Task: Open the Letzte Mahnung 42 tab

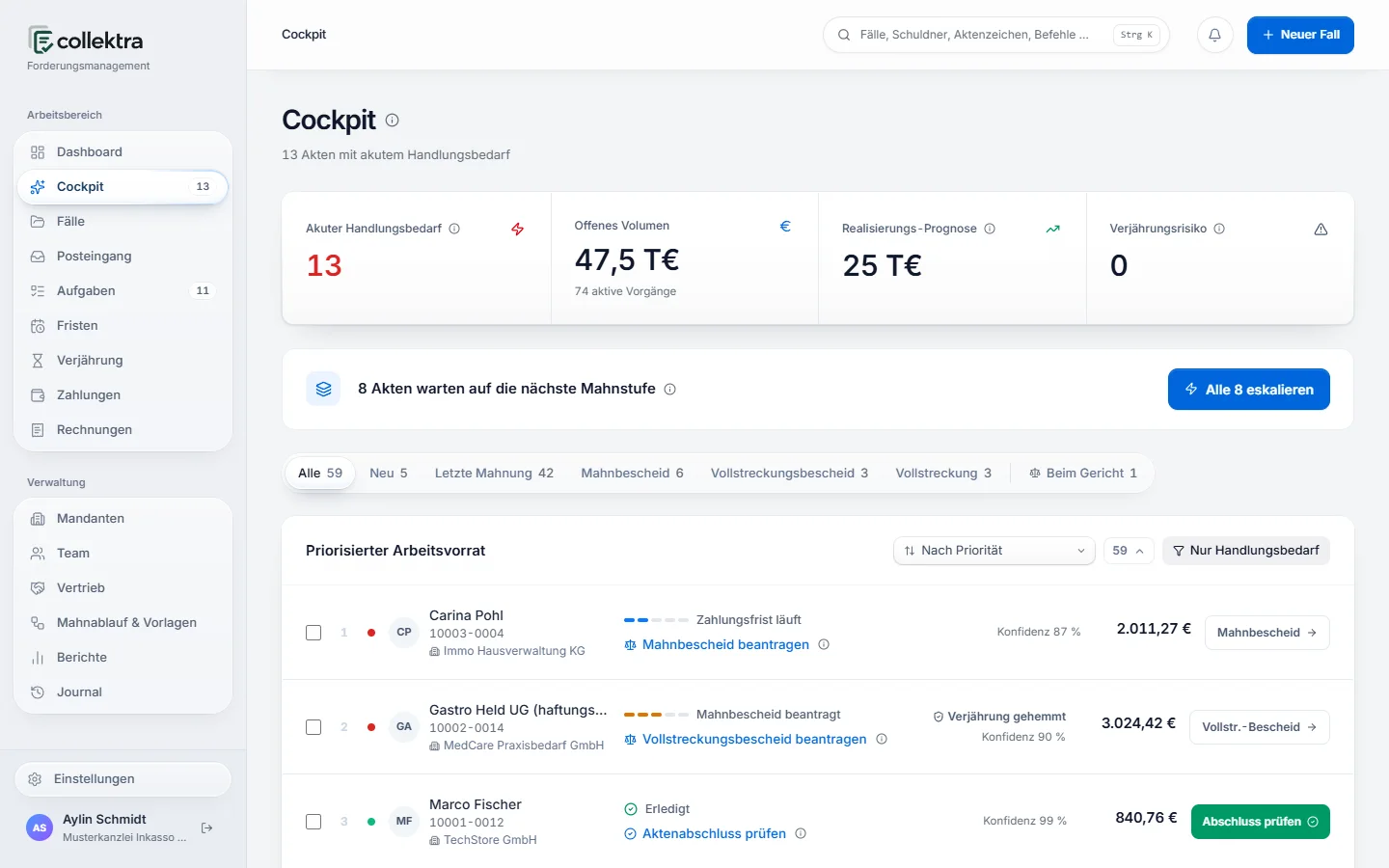Action: tap(494, 474)
